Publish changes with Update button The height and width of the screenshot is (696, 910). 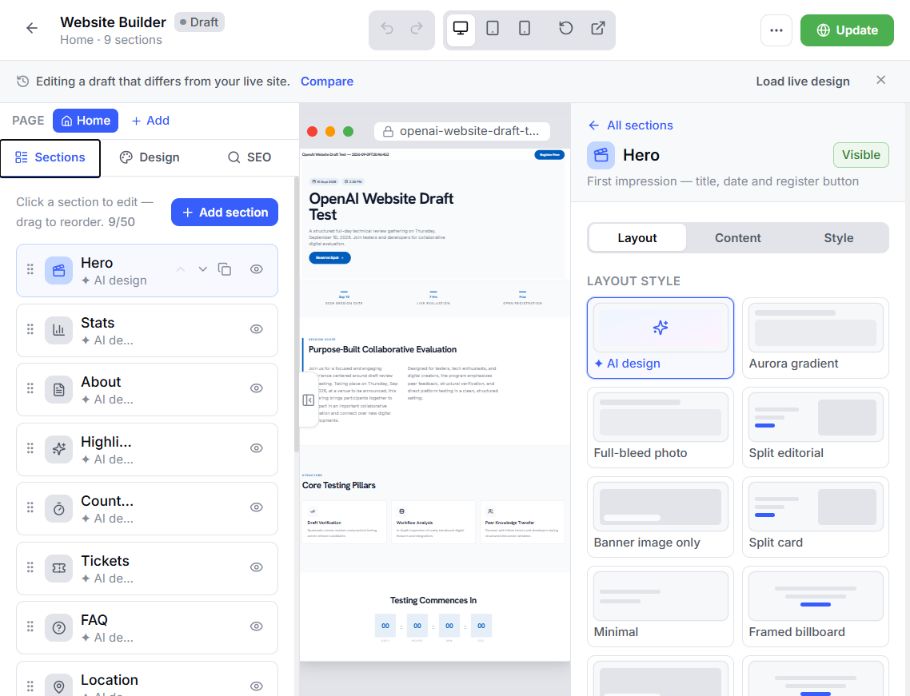pos(847,30)
